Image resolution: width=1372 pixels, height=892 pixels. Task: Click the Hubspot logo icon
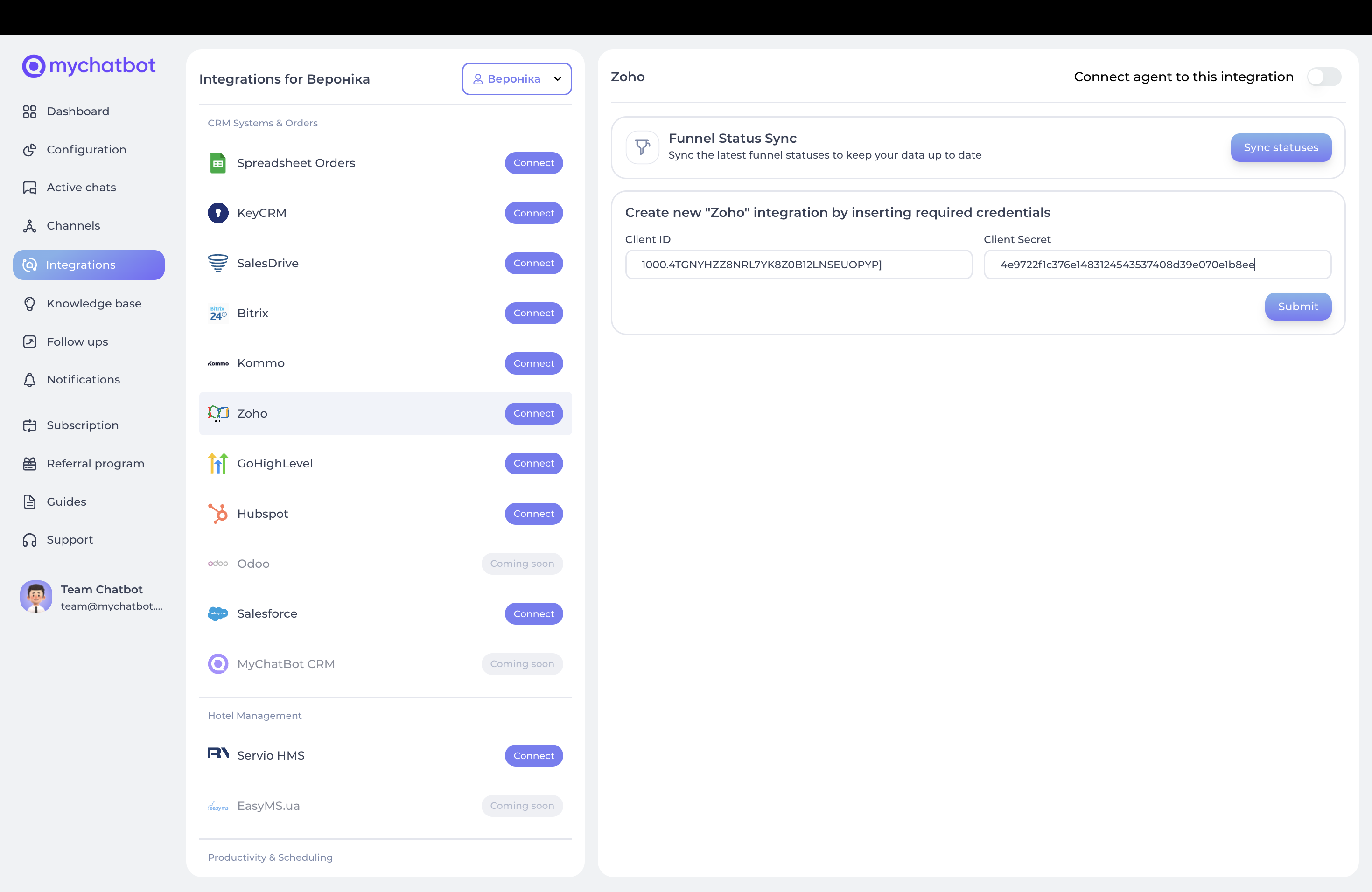click(218, 514)
